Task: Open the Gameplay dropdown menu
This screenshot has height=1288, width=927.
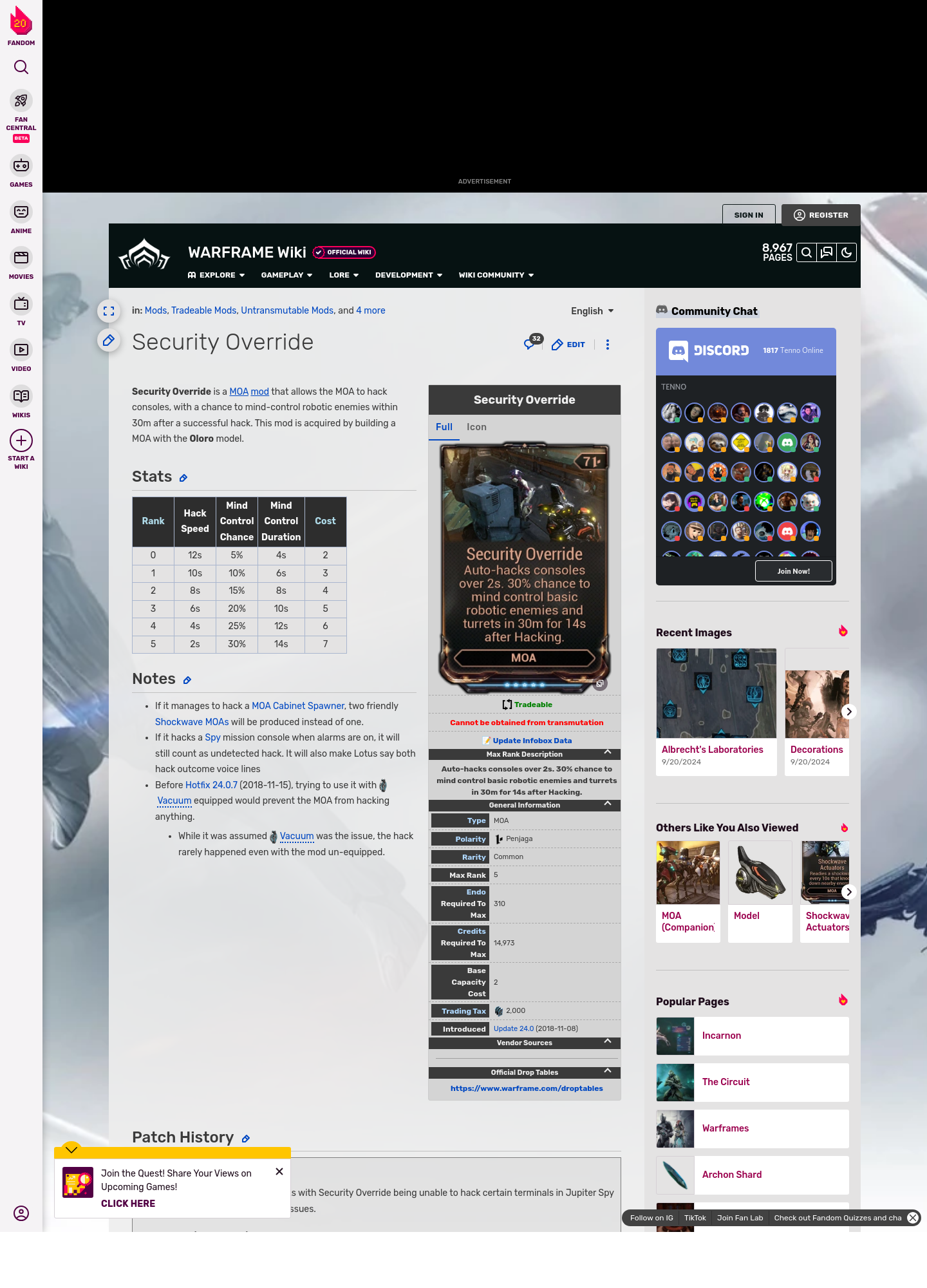Action: pyautogui.click(x=286, y=275)
